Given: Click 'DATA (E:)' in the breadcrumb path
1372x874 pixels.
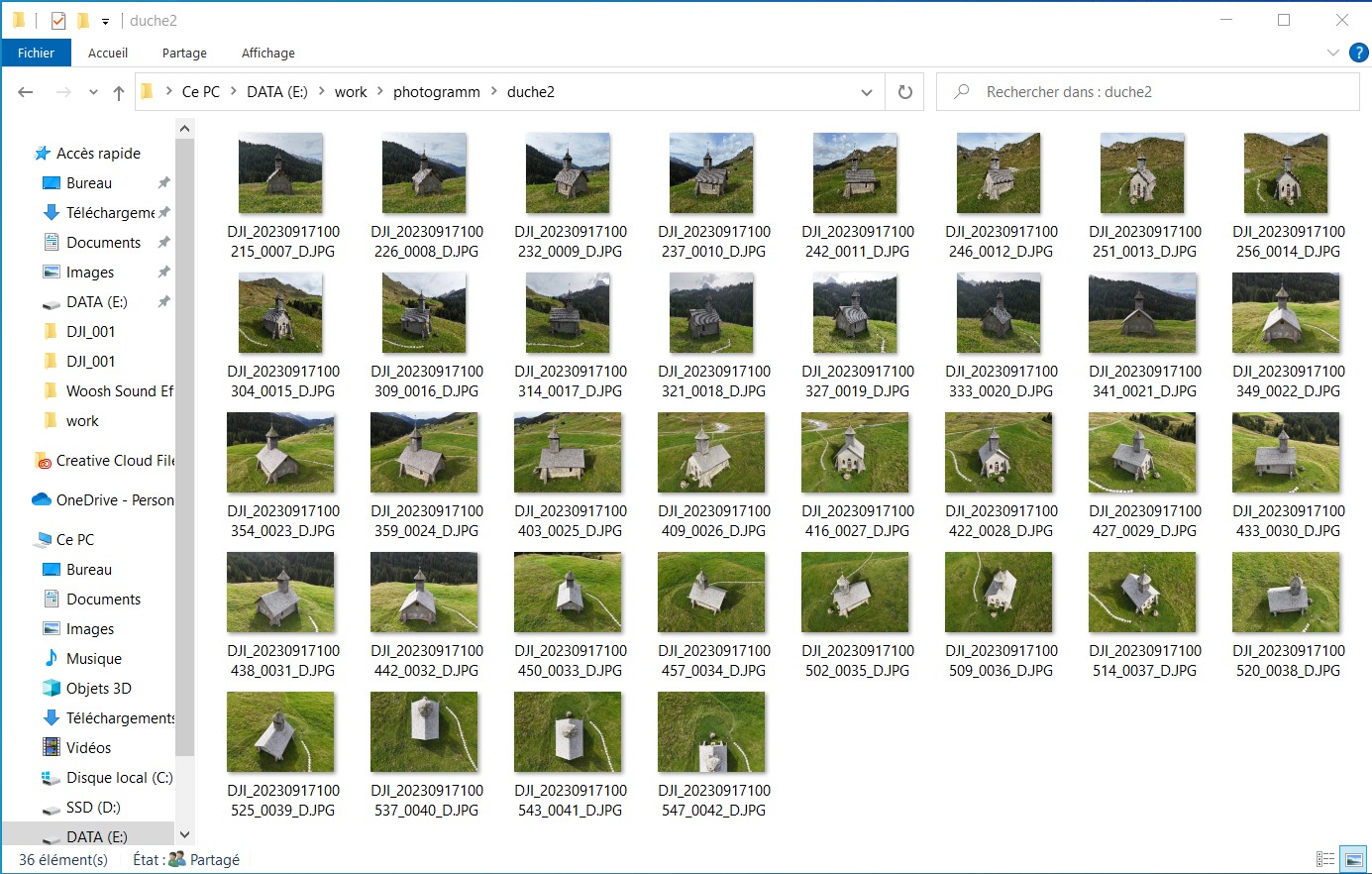Looking at the screenshot, I should pos(277,92).
